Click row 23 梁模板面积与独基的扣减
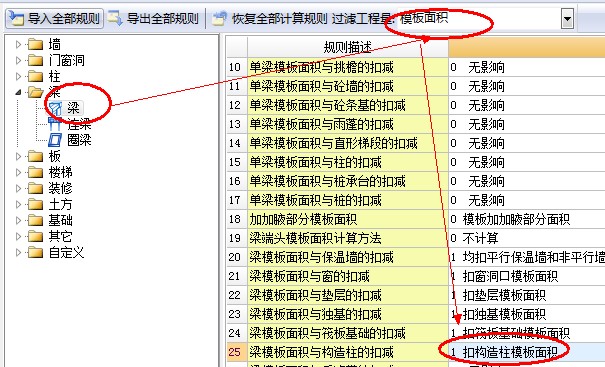 [348, 314]
